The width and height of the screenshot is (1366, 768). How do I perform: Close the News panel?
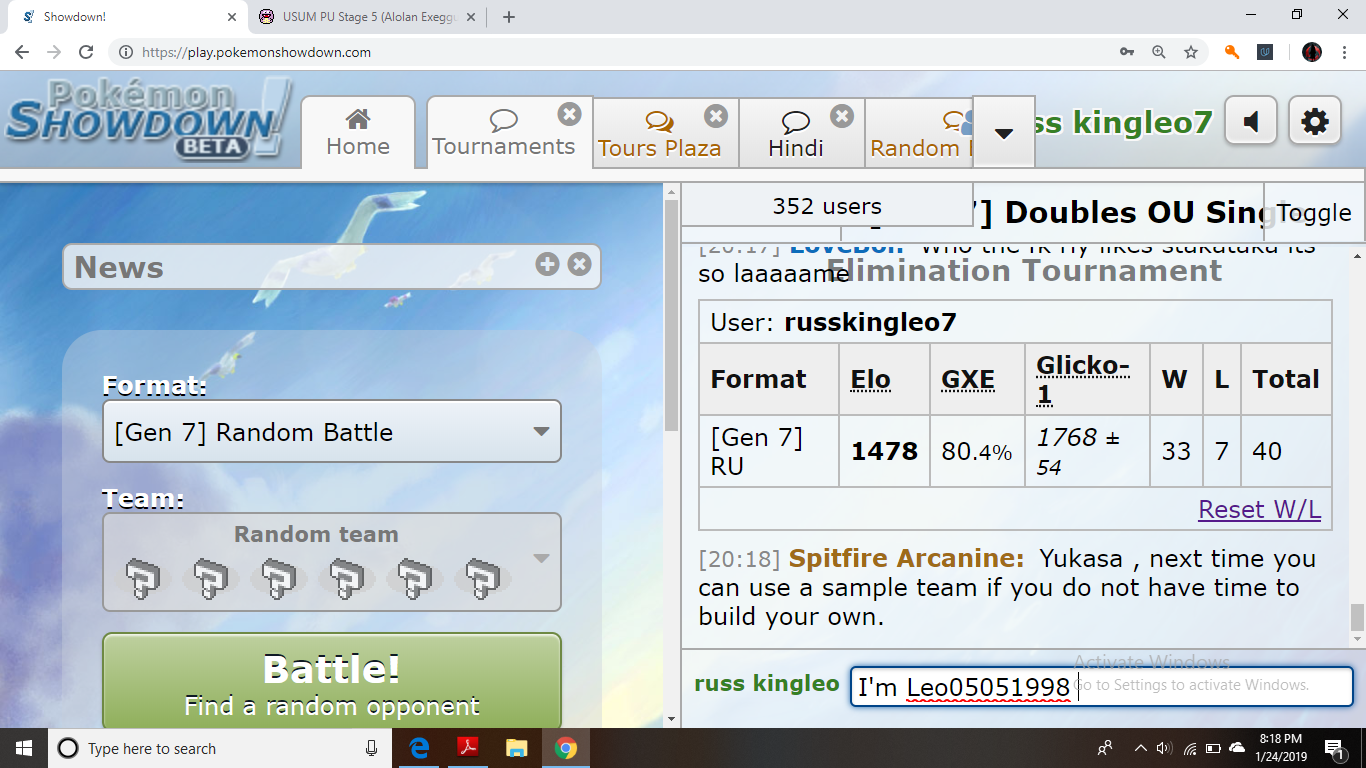[x=579, y=264]
